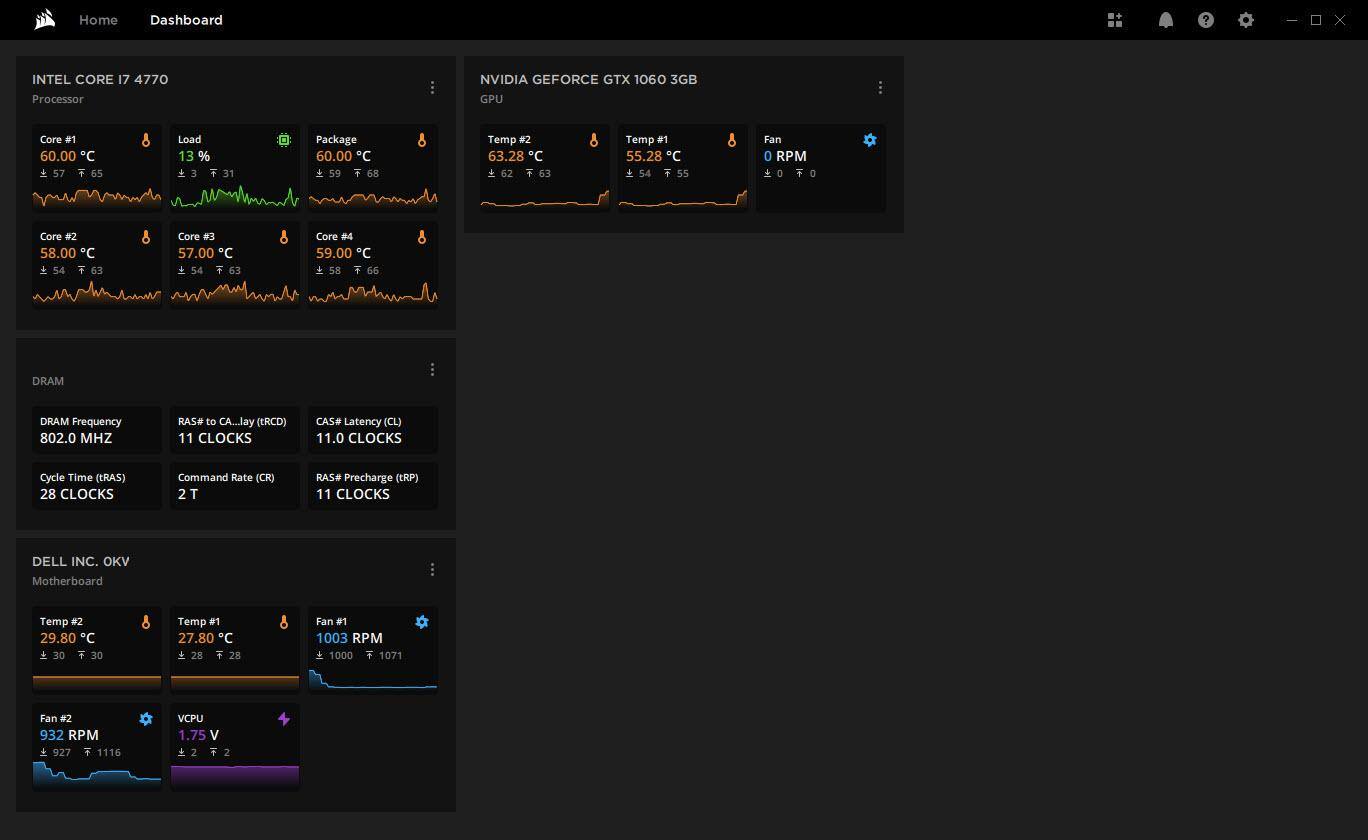Select the Dashboard tab

pos(186,20)
